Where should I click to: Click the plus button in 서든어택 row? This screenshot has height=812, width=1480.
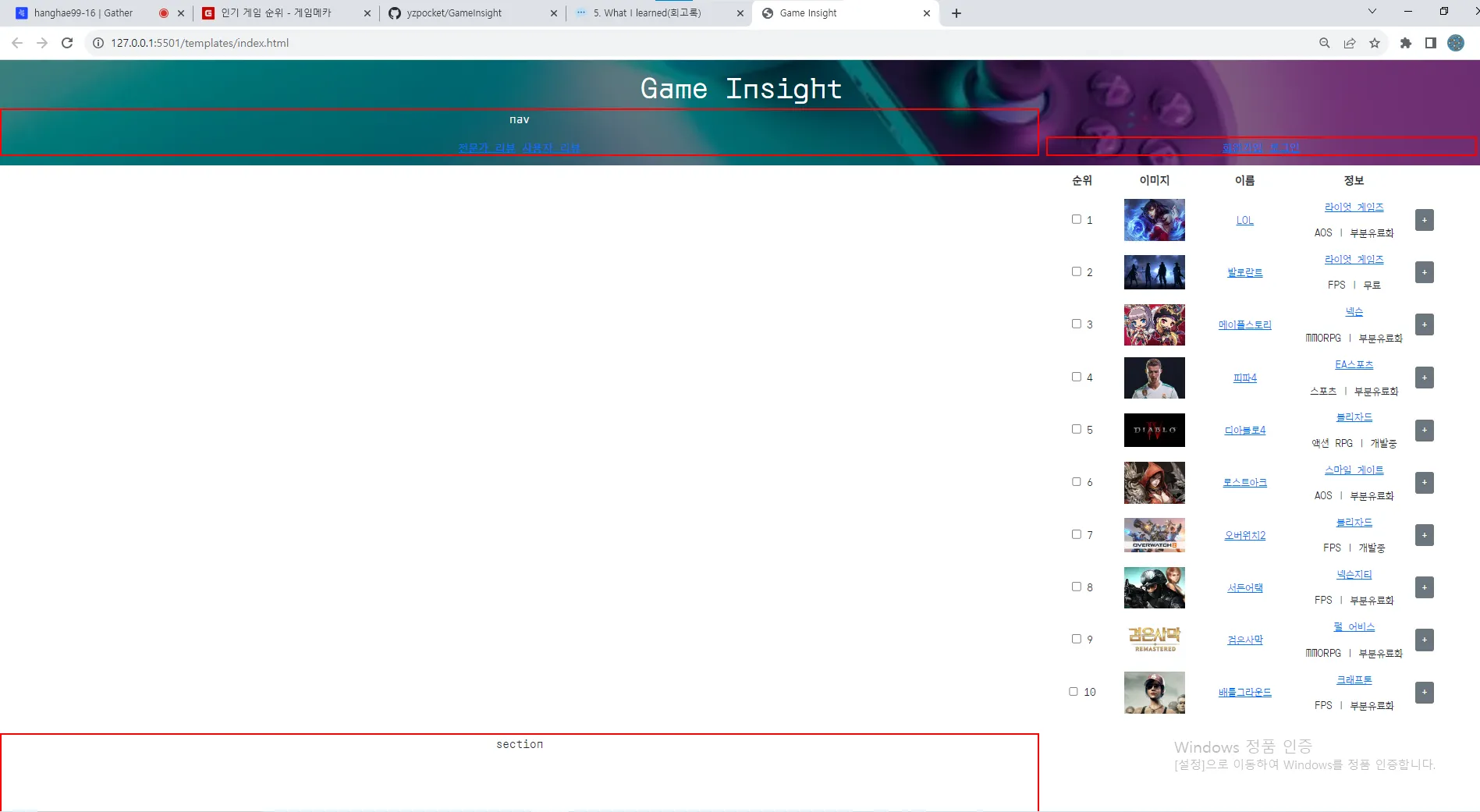(1425, 587)
